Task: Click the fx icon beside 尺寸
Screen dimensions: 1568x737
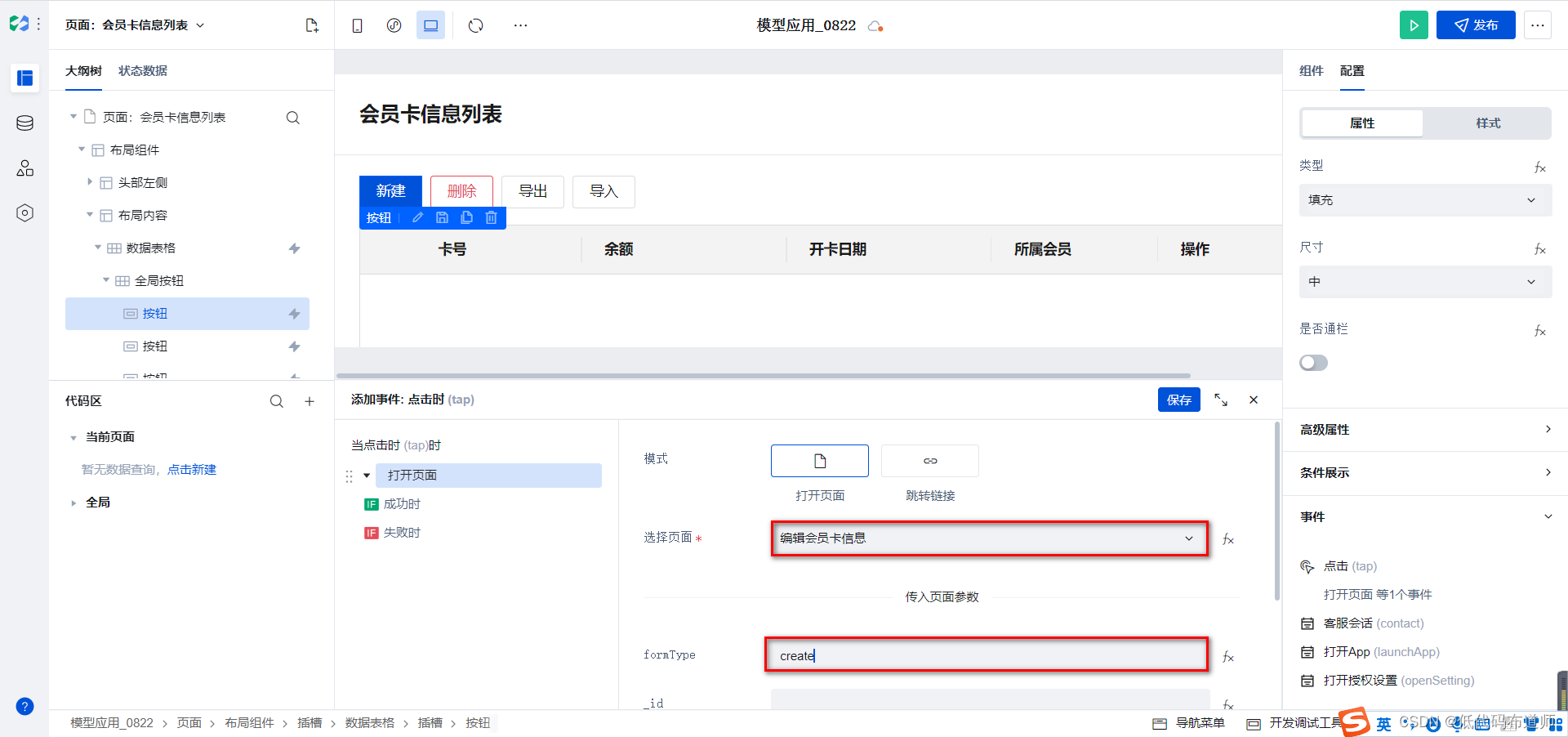Action: tap(1539, 248)
